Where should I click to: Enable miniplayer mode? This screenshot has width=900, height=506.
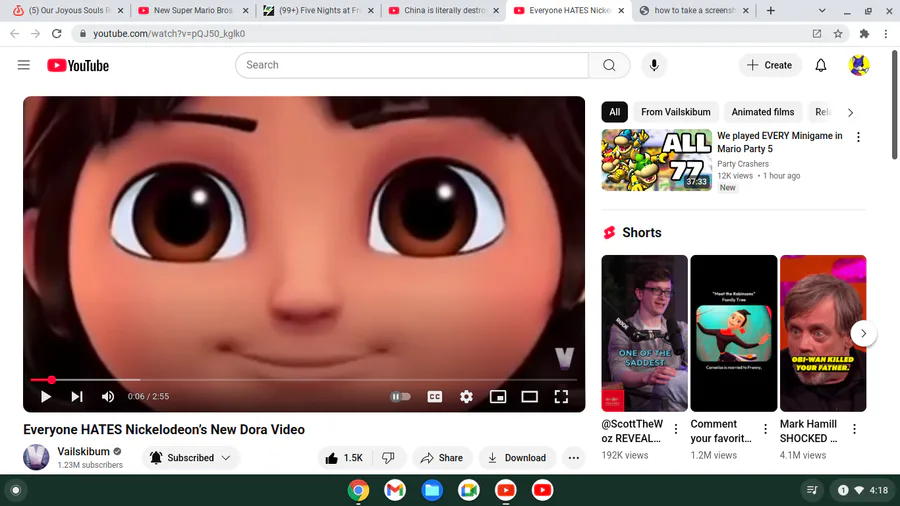pos(498,396)
